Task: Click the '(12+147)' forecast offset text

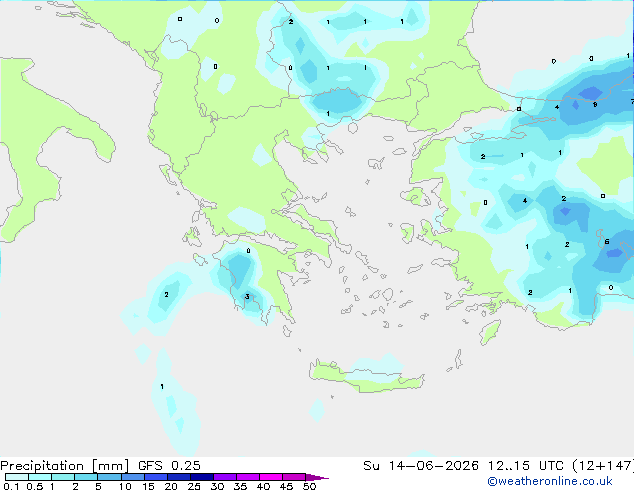Action: coord(603,466)
